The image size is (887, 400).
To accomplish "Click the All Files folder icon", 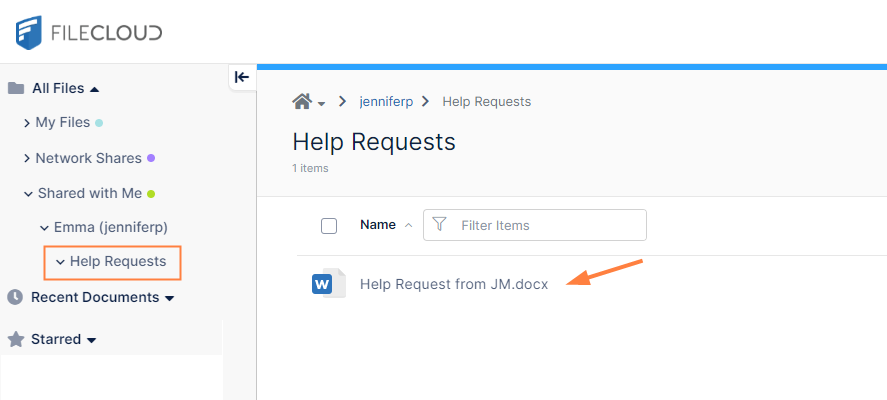I will tap(16, 88).
